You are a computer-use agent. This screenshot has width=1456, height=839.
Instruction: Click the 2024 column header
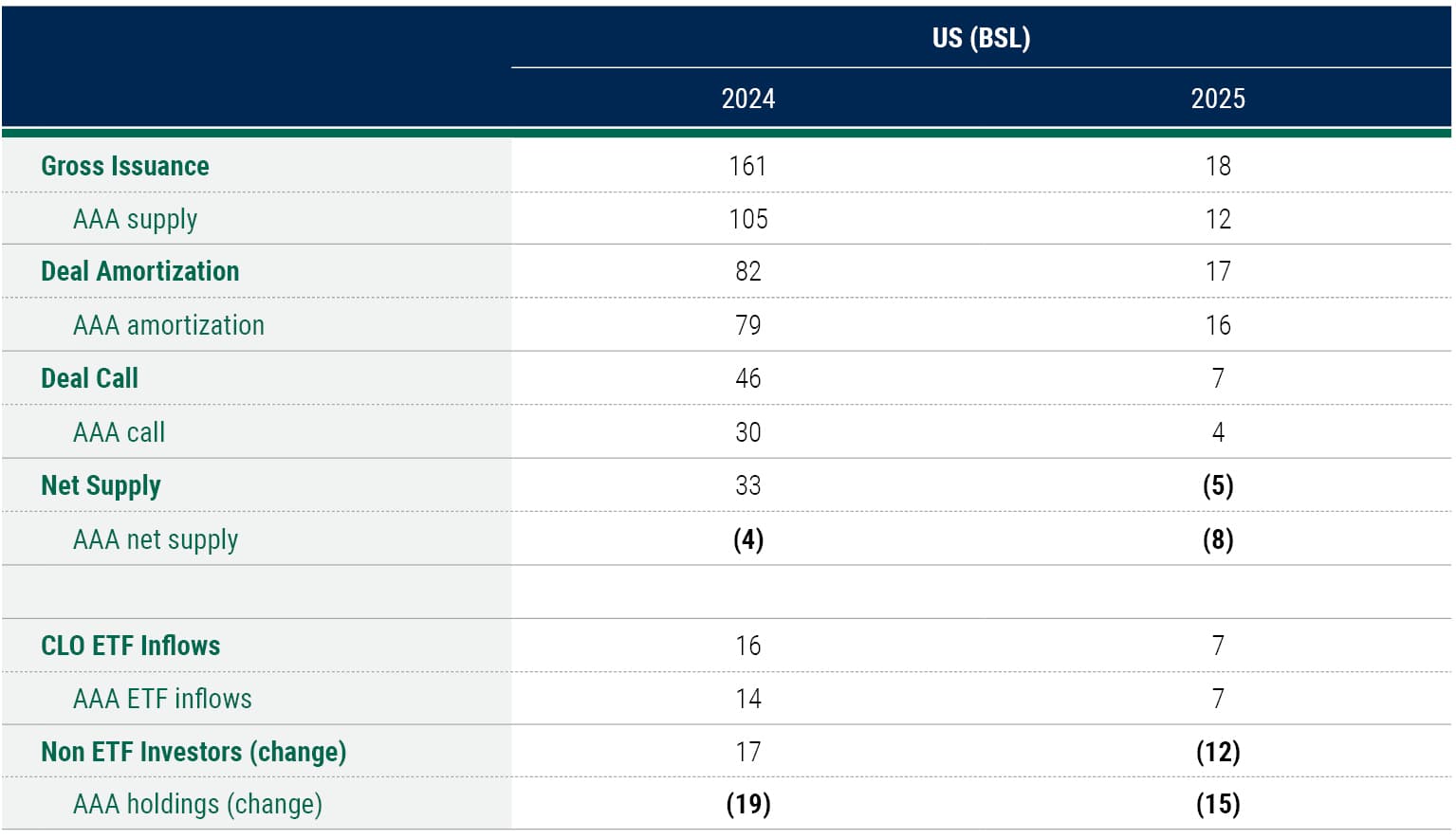[x=746, y=98]
